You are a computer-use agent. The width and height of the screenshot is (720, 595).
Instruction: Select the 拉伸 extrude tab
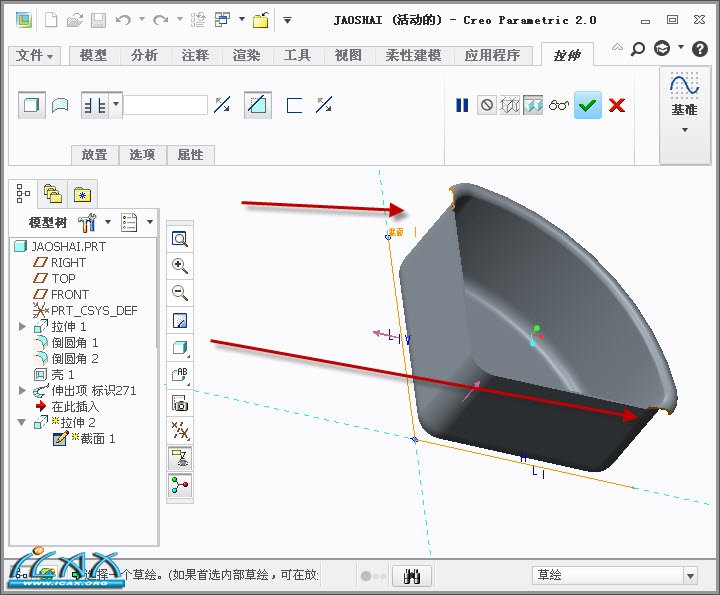pyautogui.click(x=567, y=56)
